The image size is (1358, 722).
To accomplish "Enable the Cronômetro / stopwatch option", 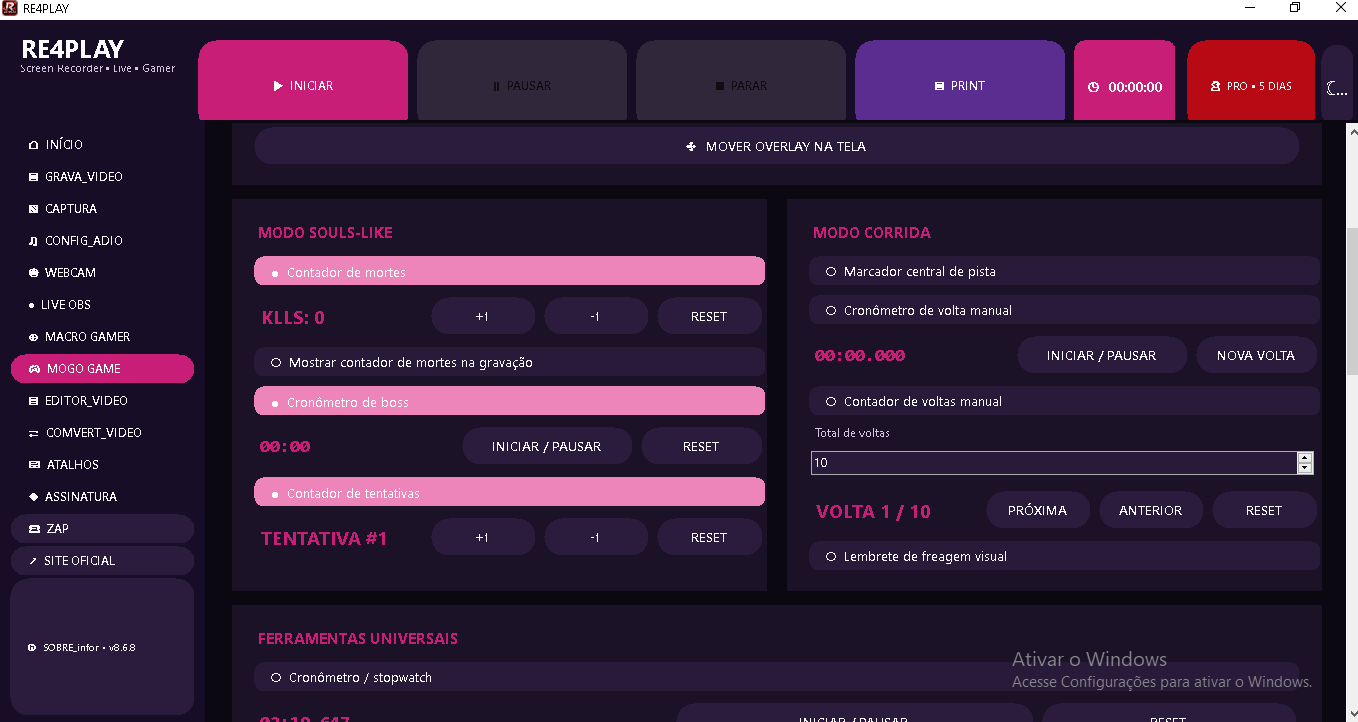I will 776,677.
